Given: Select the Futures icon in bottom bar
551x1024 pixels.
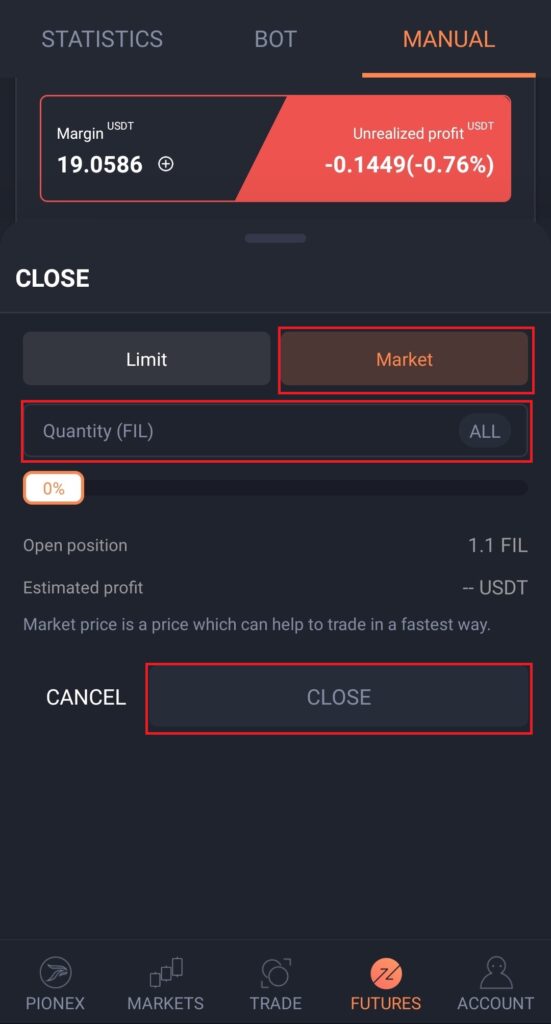Looking at the screenshot, I should (386, 974).
